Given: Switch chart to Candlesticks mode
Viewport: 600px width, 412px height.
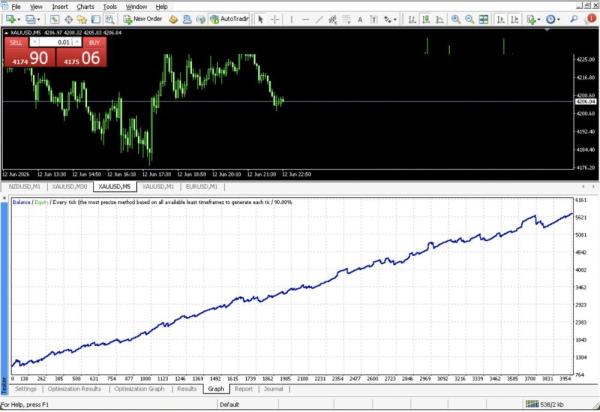Looking at the screenshot, I should tap(426, 19).
